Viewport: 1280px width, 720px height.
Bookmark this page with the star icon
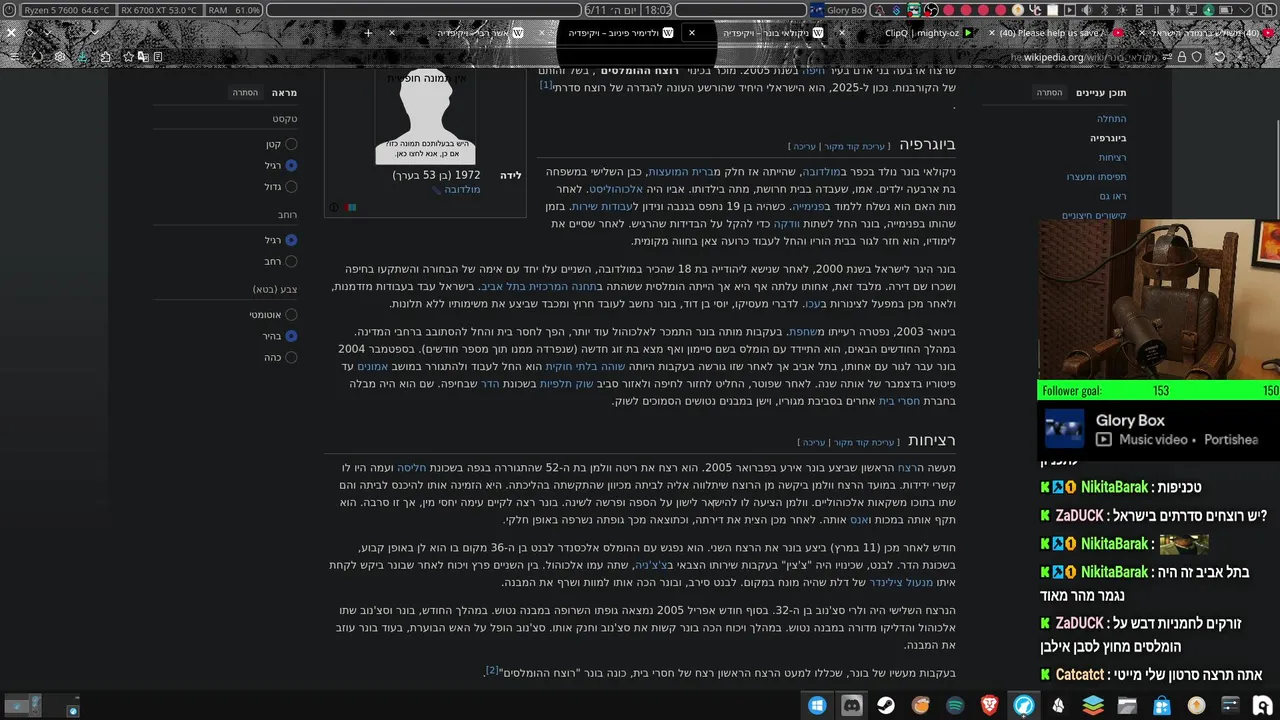click(x=128, y=57)
